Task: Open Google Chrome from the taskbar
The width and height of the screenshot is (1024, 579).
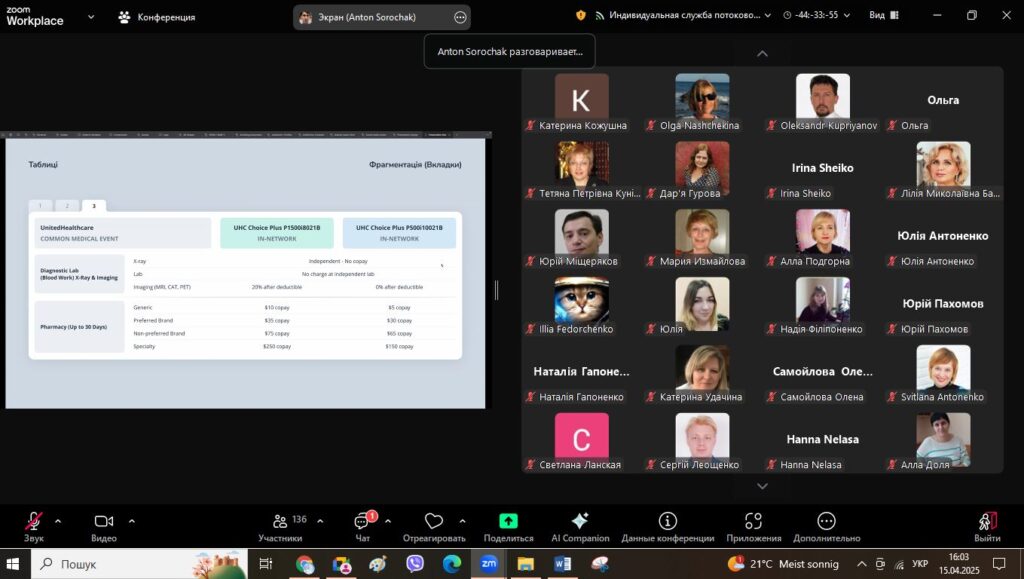Action: [304, 563]
